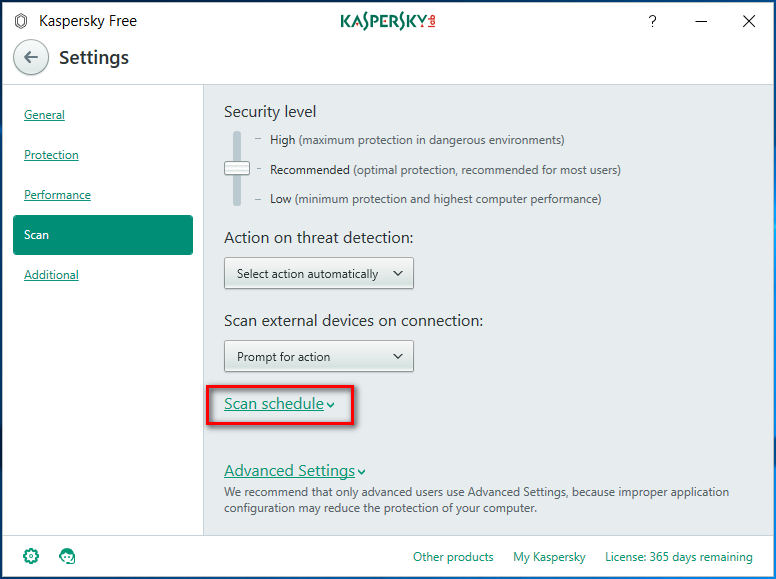Viewport: 776px width, 579px height.
Task: Open the 'Select action automatically' dropdown
Action: pos(318,273)
